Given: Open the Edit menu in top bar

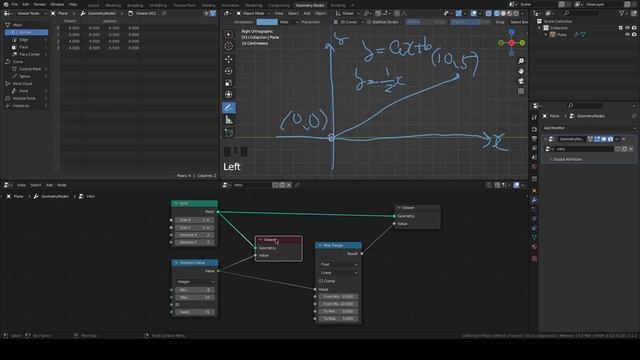Looking at the screenshot, I should 26,4.
